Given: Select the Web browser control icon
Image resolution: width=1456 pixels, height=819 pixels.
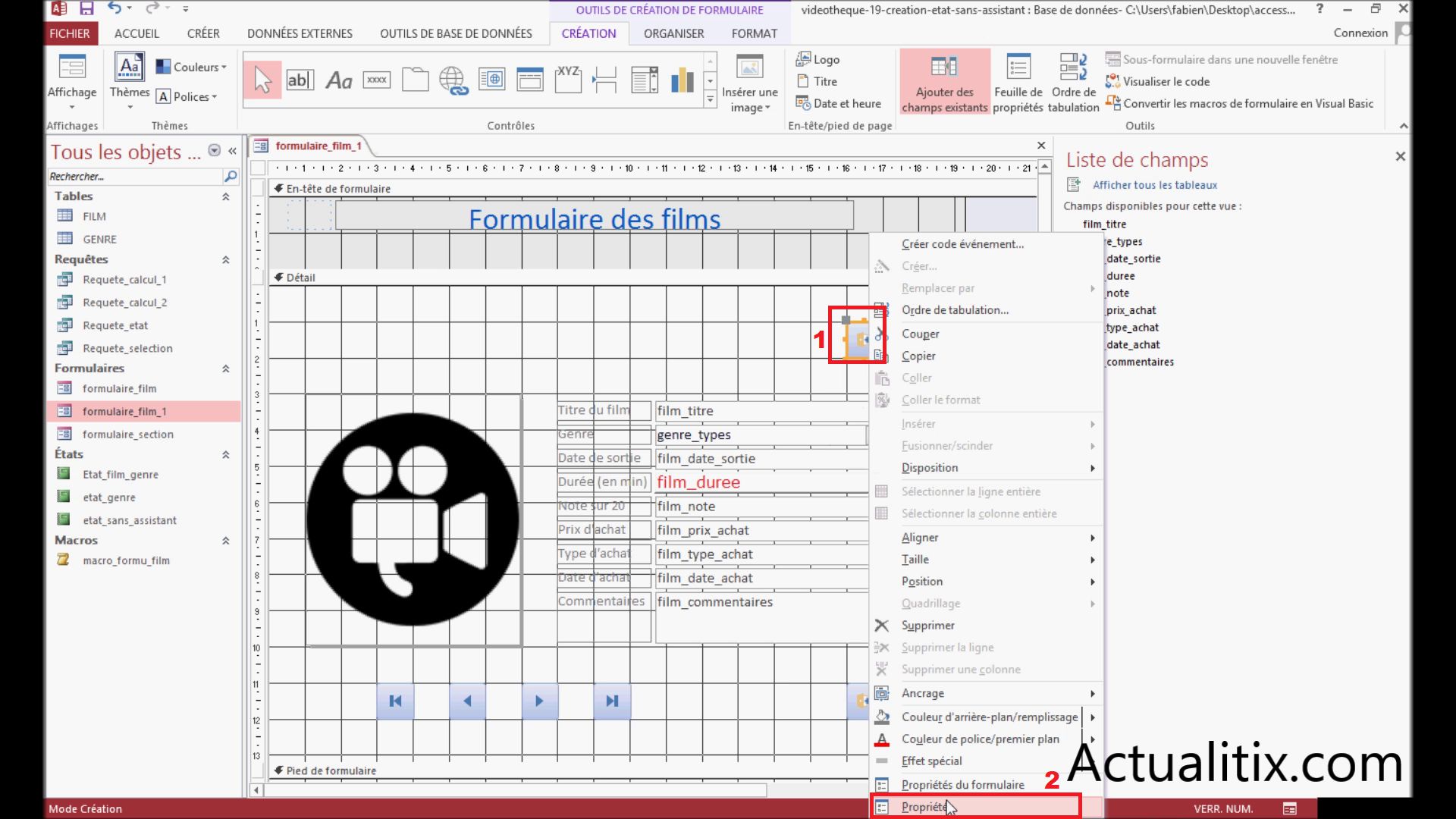Looking at the screenshot, I should (492, 80).
